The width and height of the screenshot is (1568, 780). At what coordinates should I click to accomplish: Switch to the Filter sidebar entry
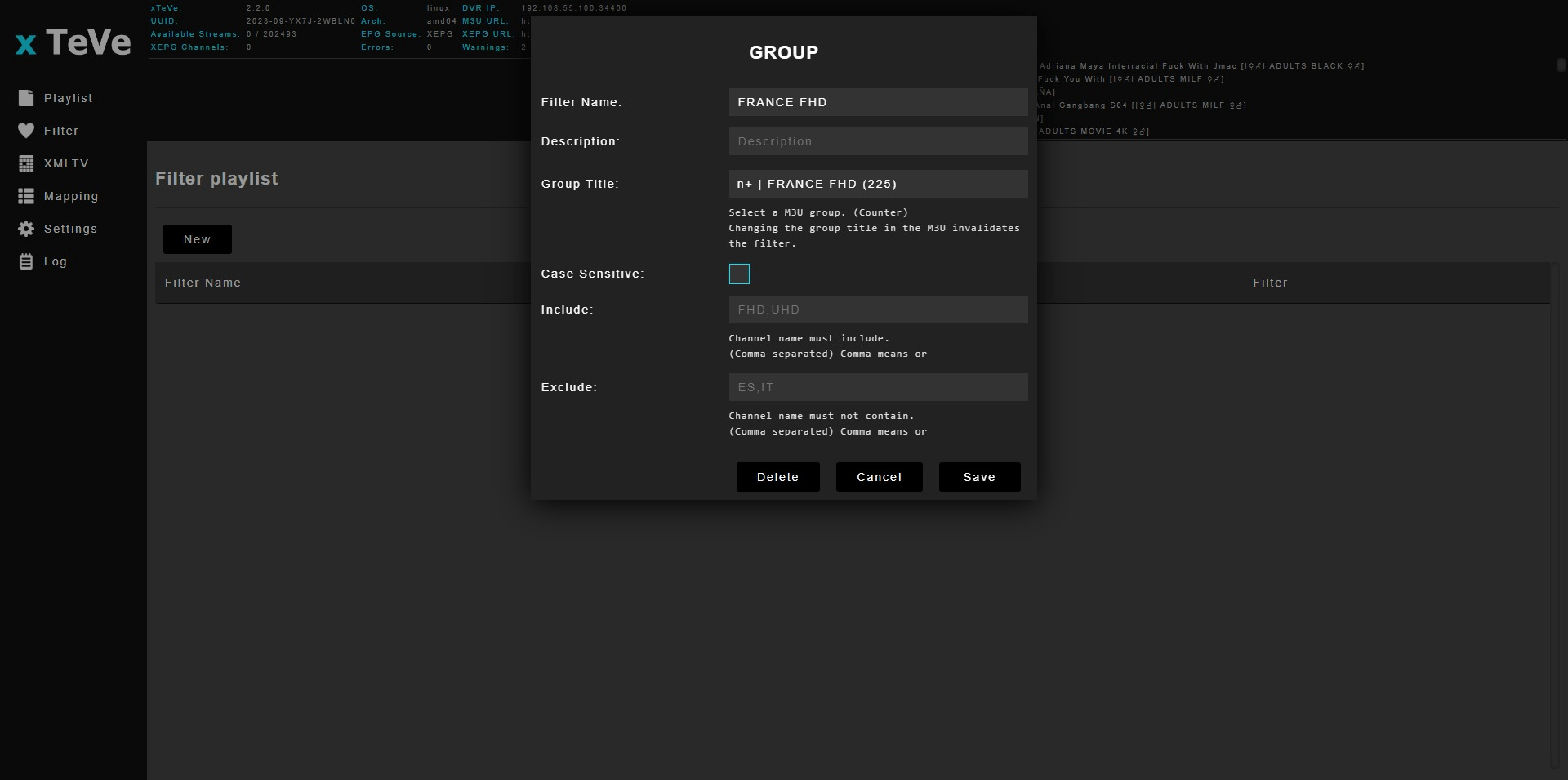click(x=61, y=130)
